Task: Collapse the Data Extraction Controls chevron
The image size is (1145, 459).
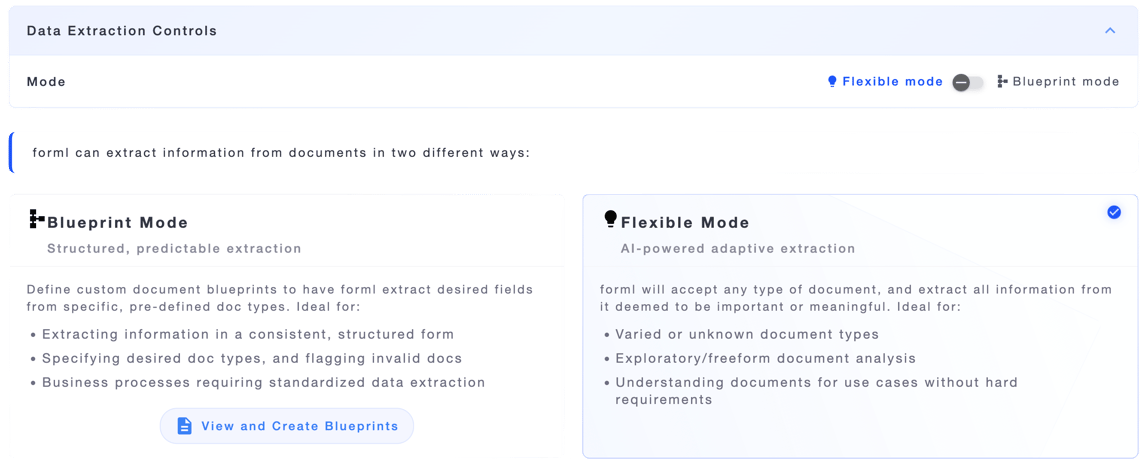Action: [x=1110, y=31]
